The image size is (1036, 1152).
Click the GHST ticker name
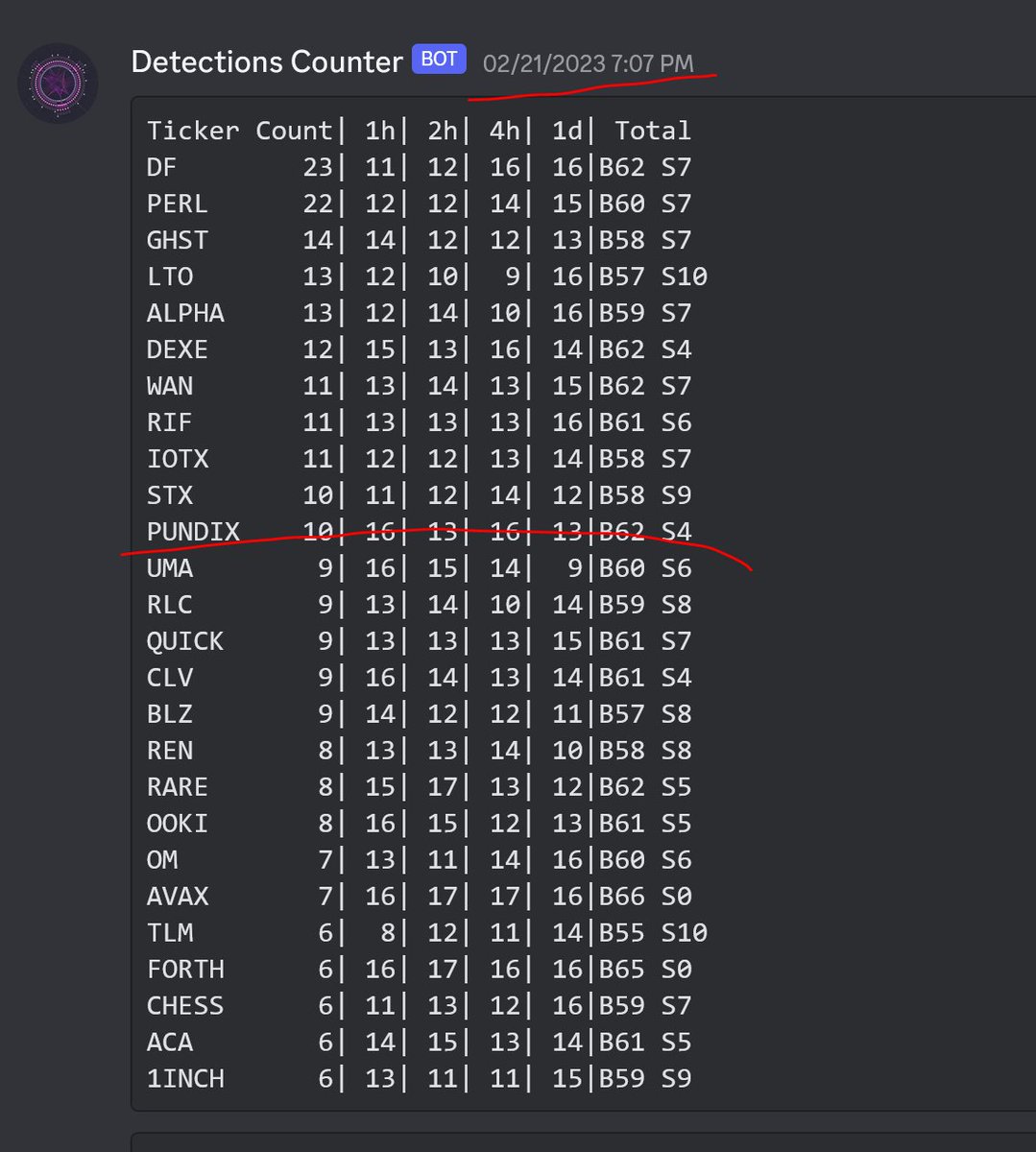(x=178, y=240)
